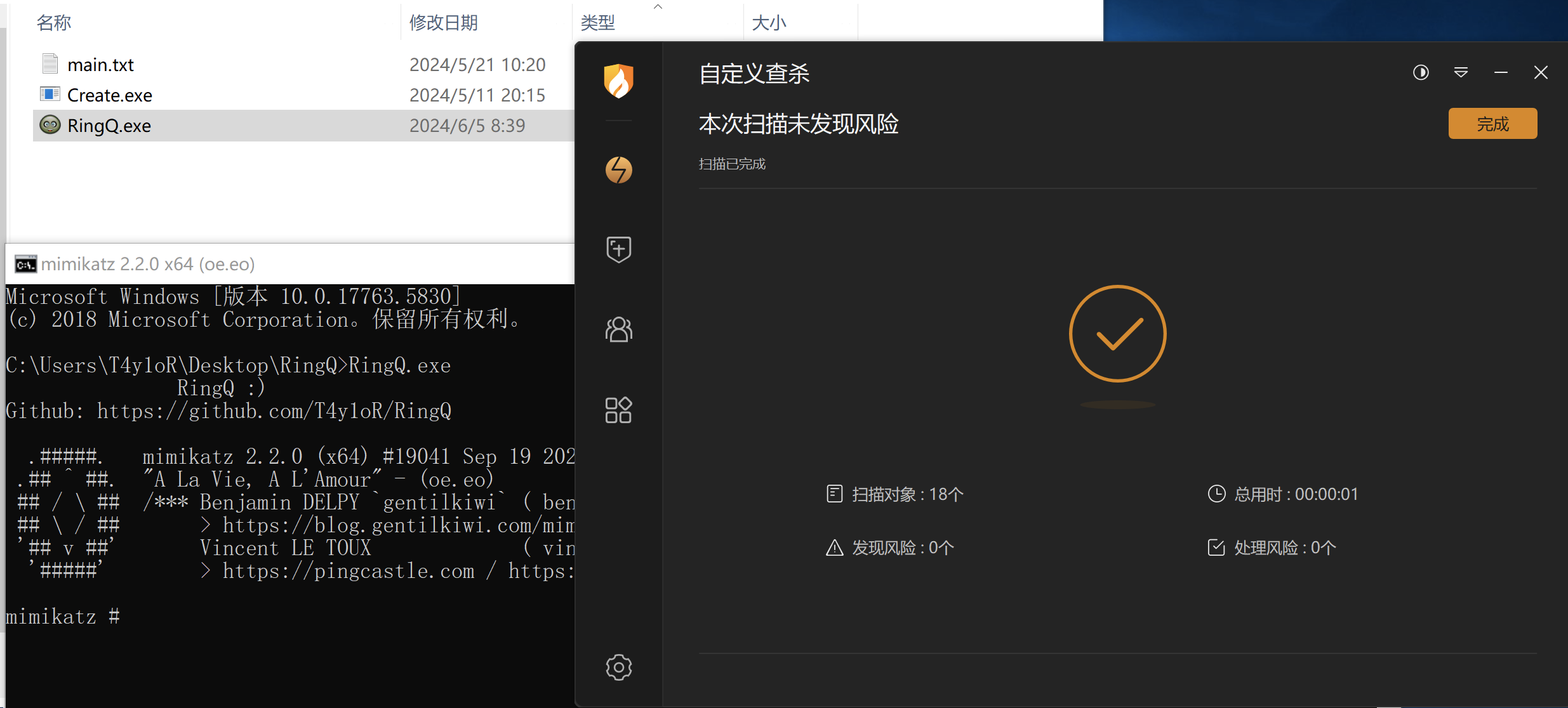Image resolution: width=1568 pixels, height=708 pixels.
Task: Select the RingQ.exe file
Action: [109, 126]
